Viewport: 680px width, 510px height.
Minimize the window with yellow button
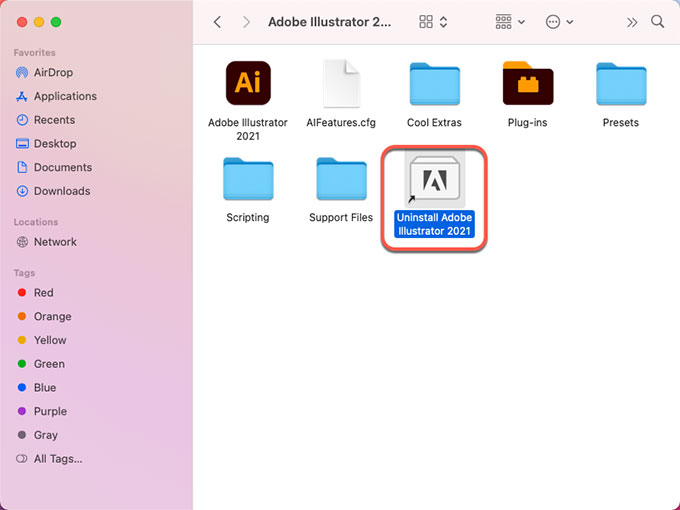[x=39, y=22]
